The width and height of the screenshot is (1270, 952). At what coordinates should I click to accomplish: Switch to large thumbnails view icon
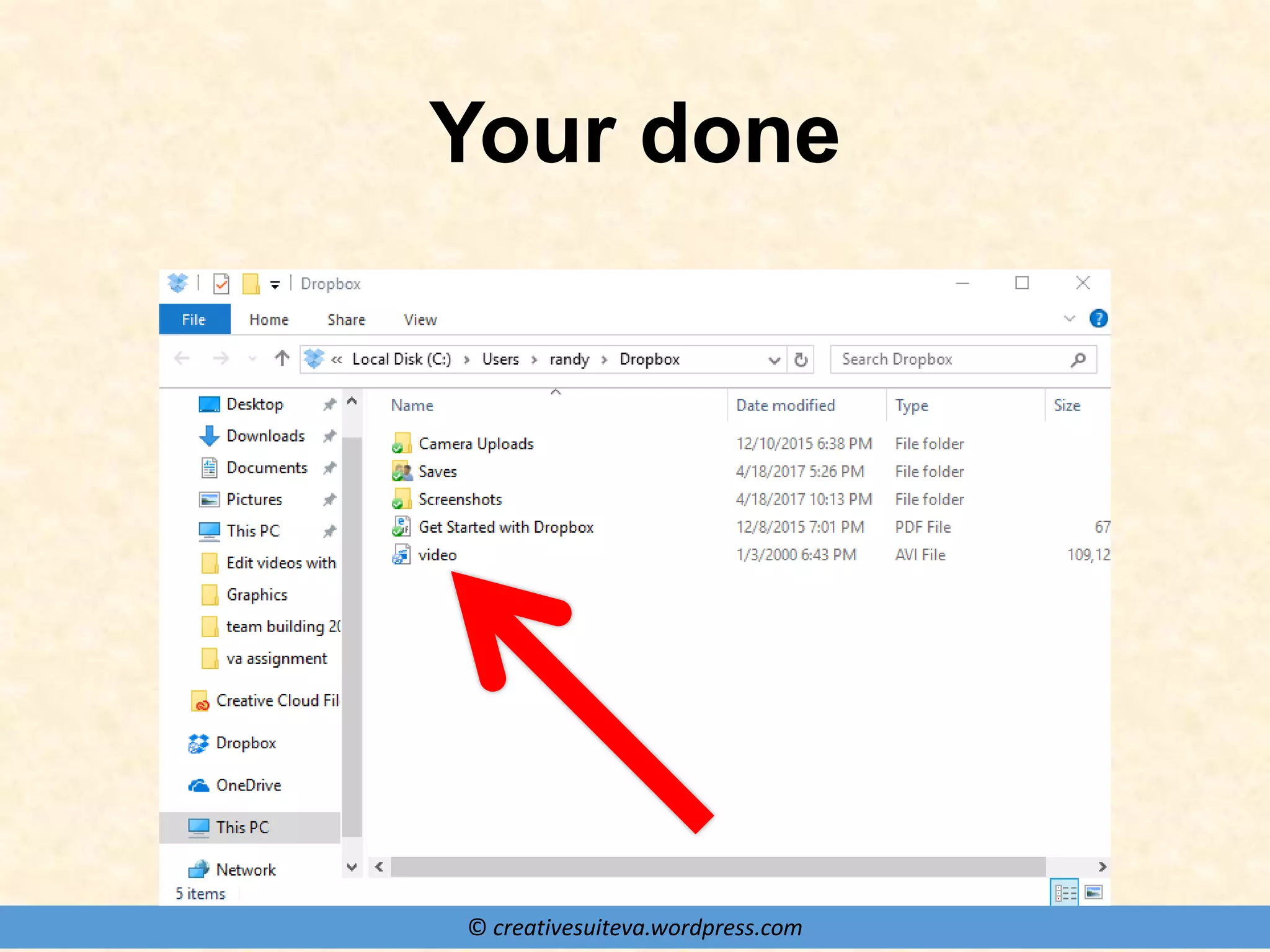point(1093,892)
